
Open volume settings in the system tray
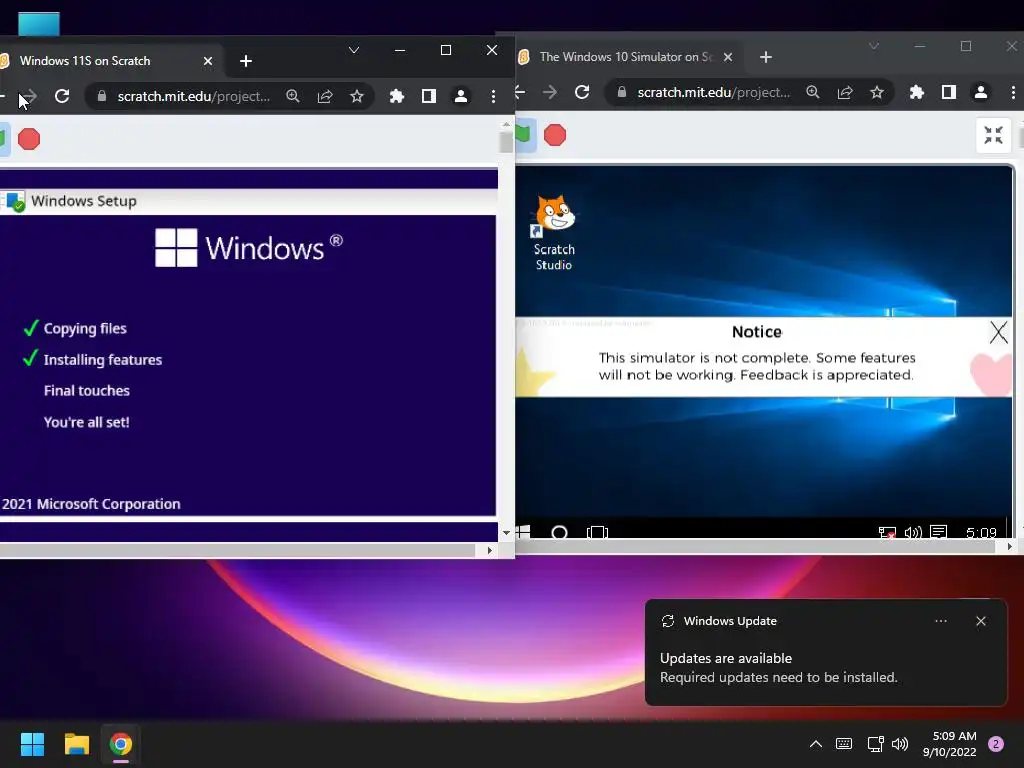point(900,744)
